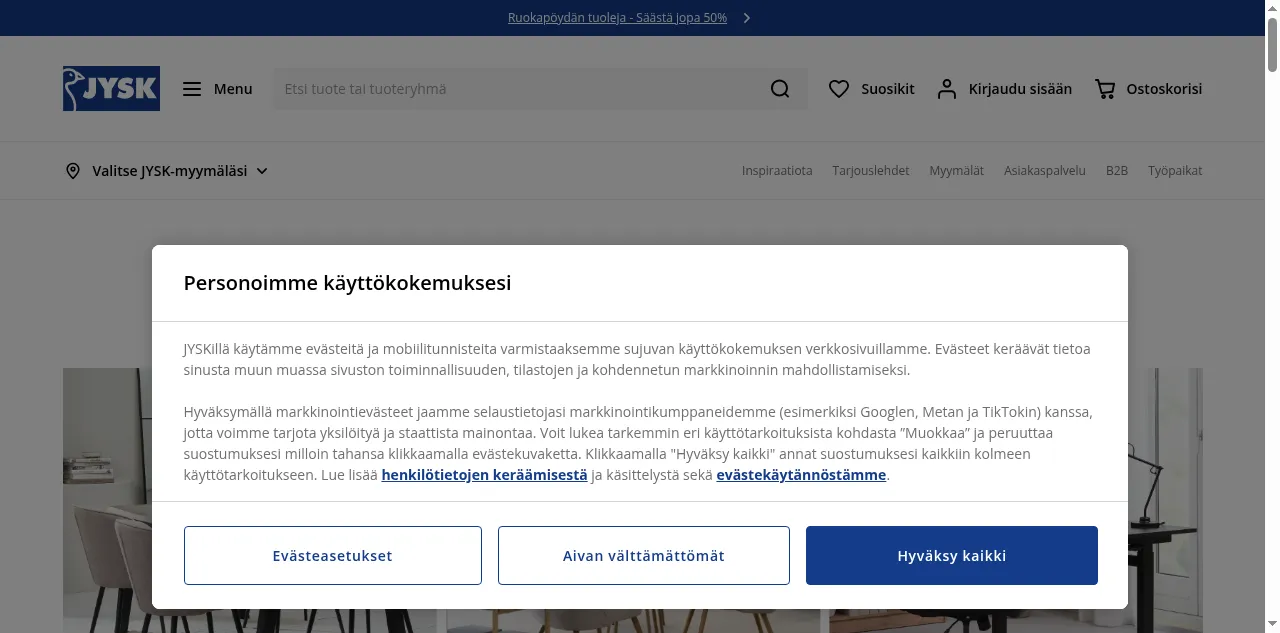This screenshot has height=633, width=1280.
Task: Open the B2B menu item
Action: 1117,171
